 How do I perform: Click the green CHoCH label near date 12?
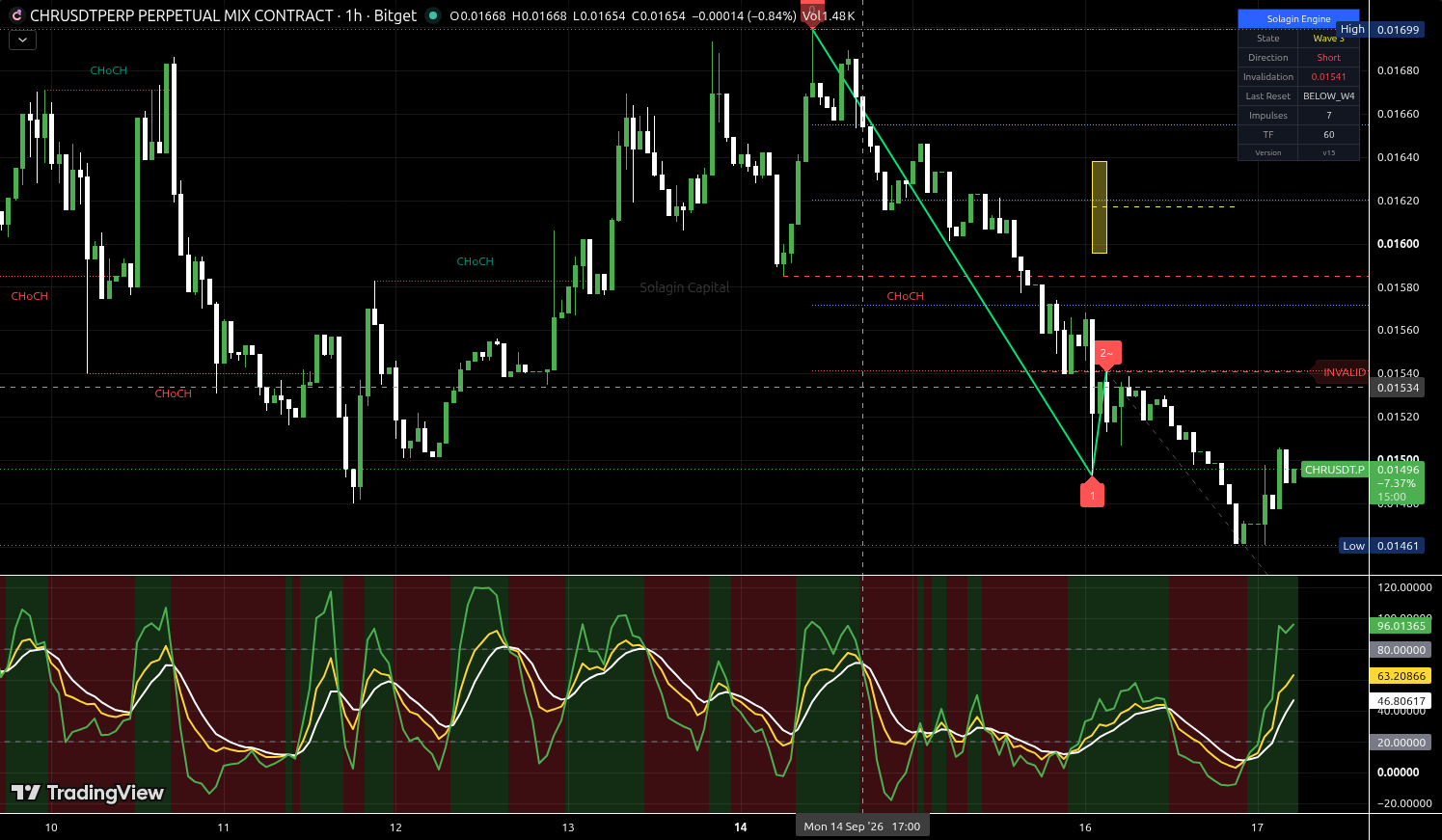point(475,261)
